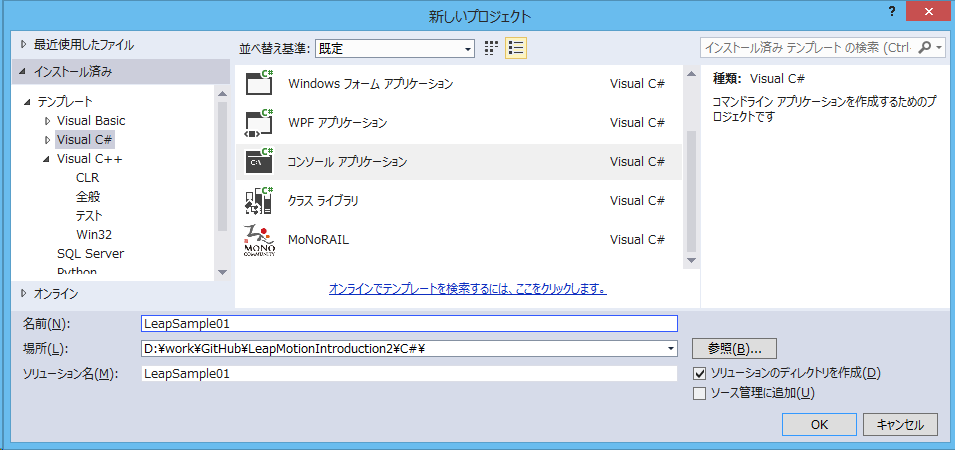Select SQL Server in template tree
This screenshot has width=955, height=450.
point(90,253)
